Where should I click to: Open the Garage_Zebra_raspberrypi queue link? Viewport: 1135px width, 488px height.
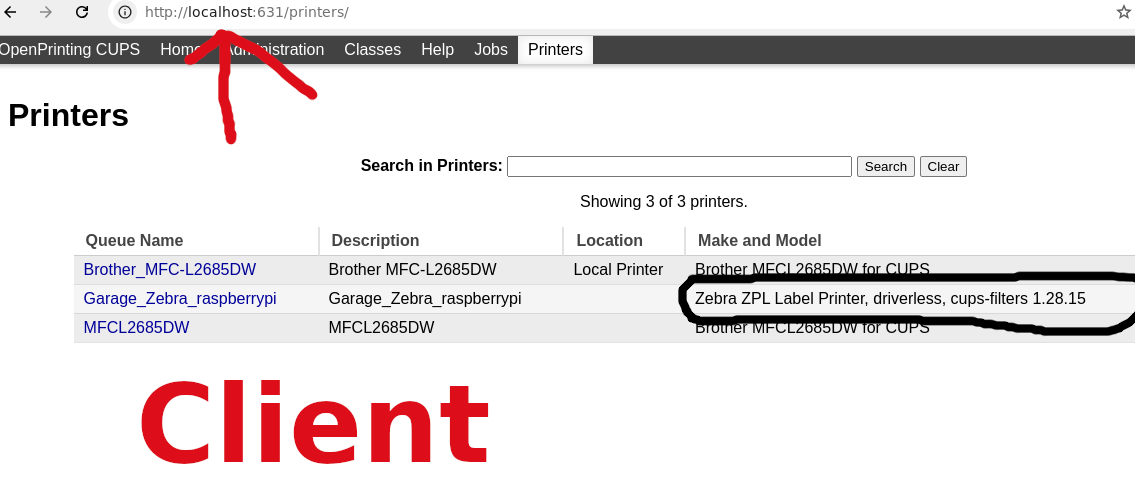point(180,299)
